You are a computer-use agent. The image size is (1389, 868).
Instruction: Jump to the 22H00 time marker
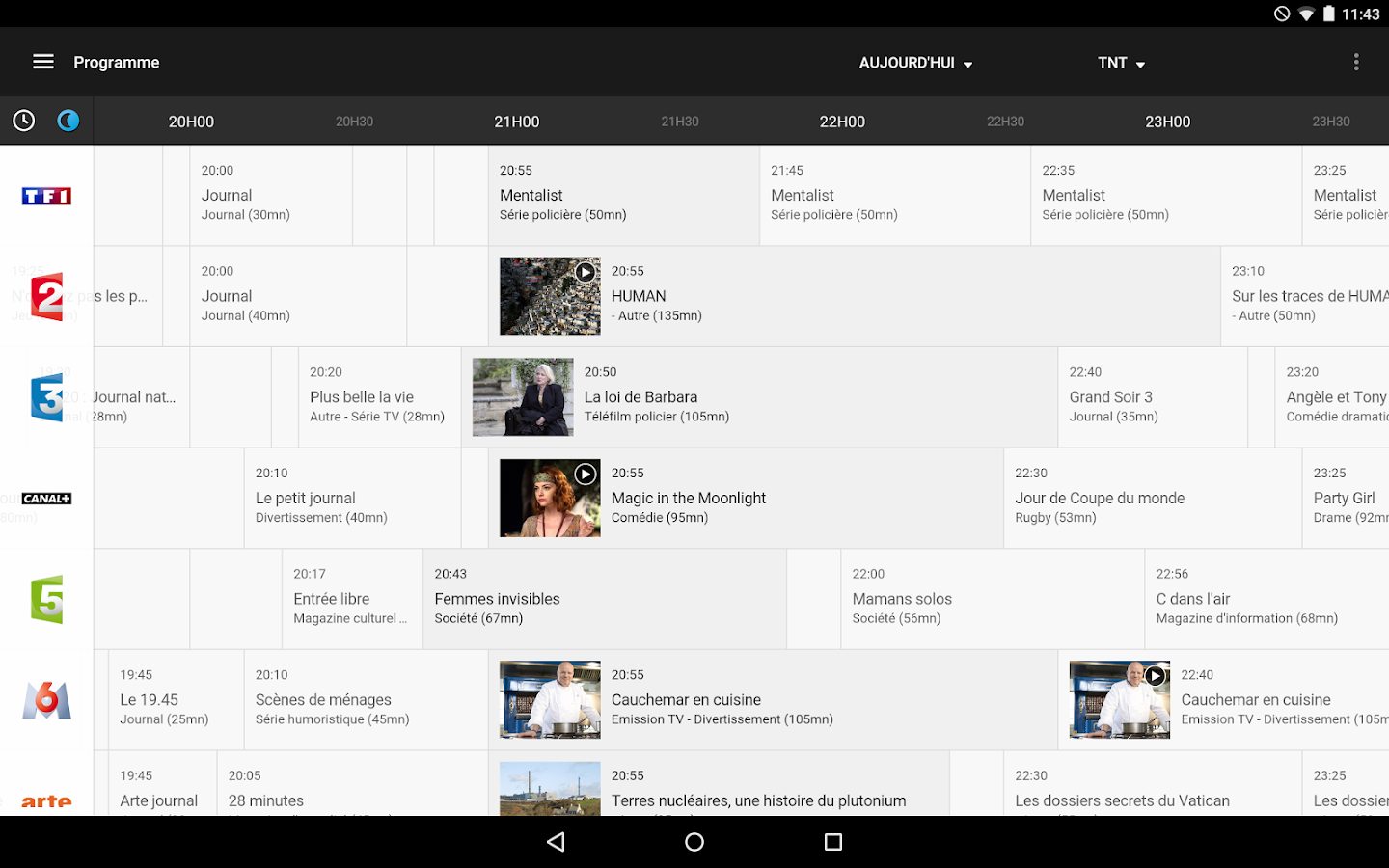pos(842,122)
